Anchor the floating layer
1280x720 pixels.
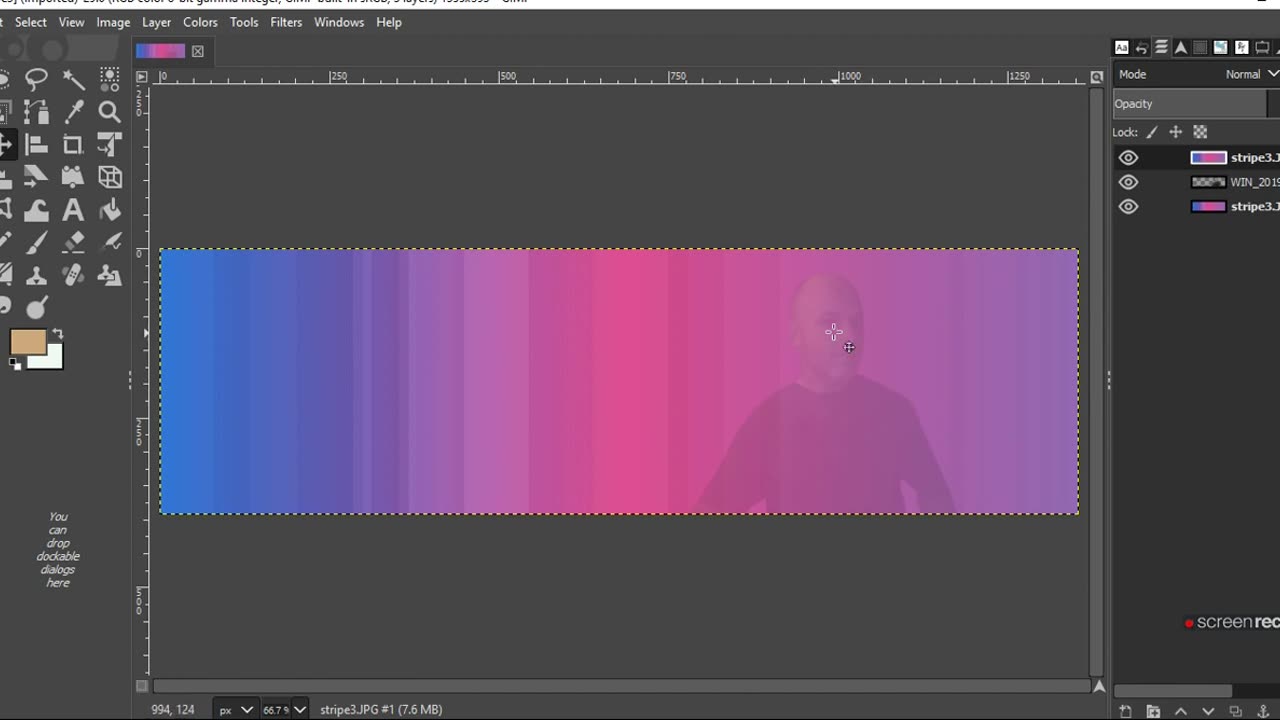coord(1263,711)
